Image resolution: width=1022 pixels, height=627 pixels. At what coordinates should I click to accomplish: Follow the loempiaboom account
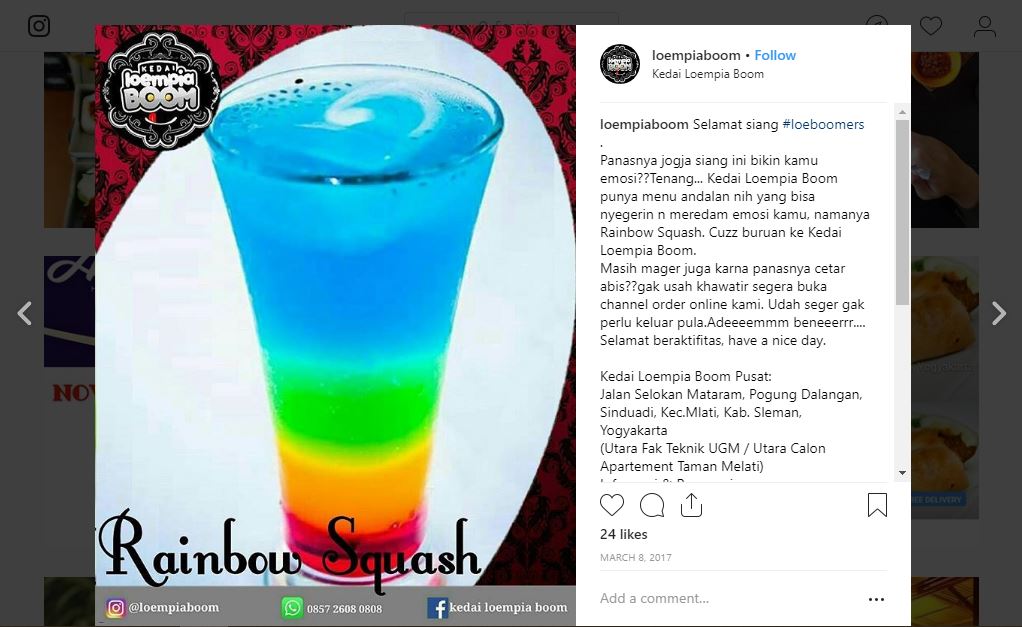coord(775,55)
